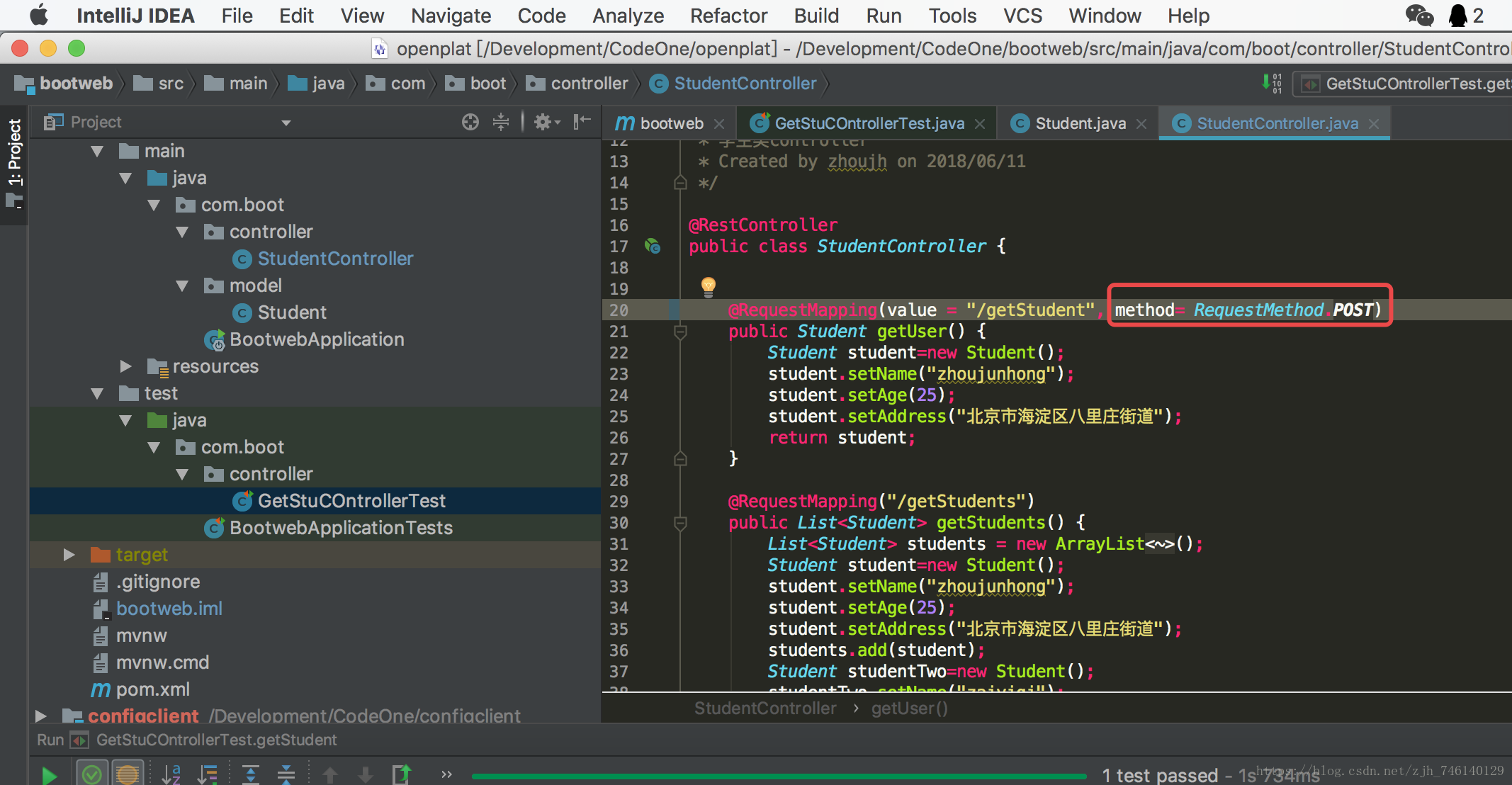
Task: Collapse the main folder in the tree
Action: pyautogui.click(x=98, y=151)
